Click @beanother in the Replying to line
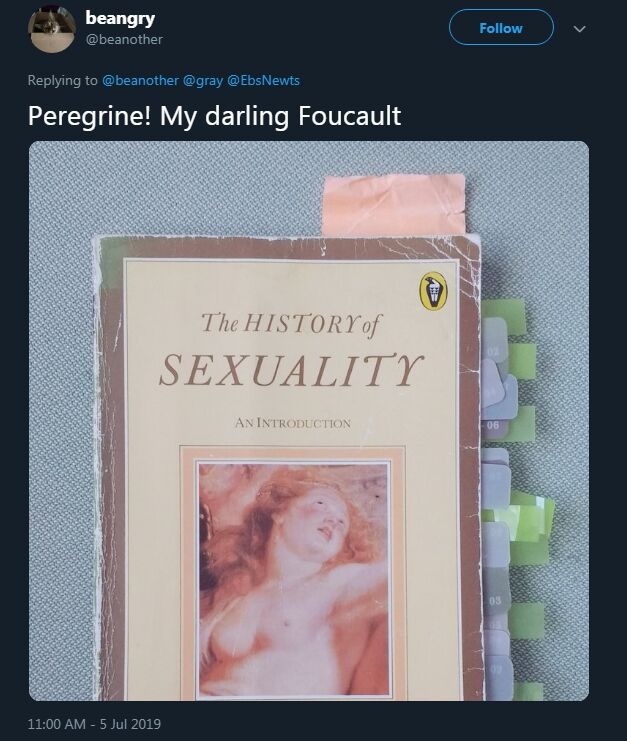 tap(140, 80)
